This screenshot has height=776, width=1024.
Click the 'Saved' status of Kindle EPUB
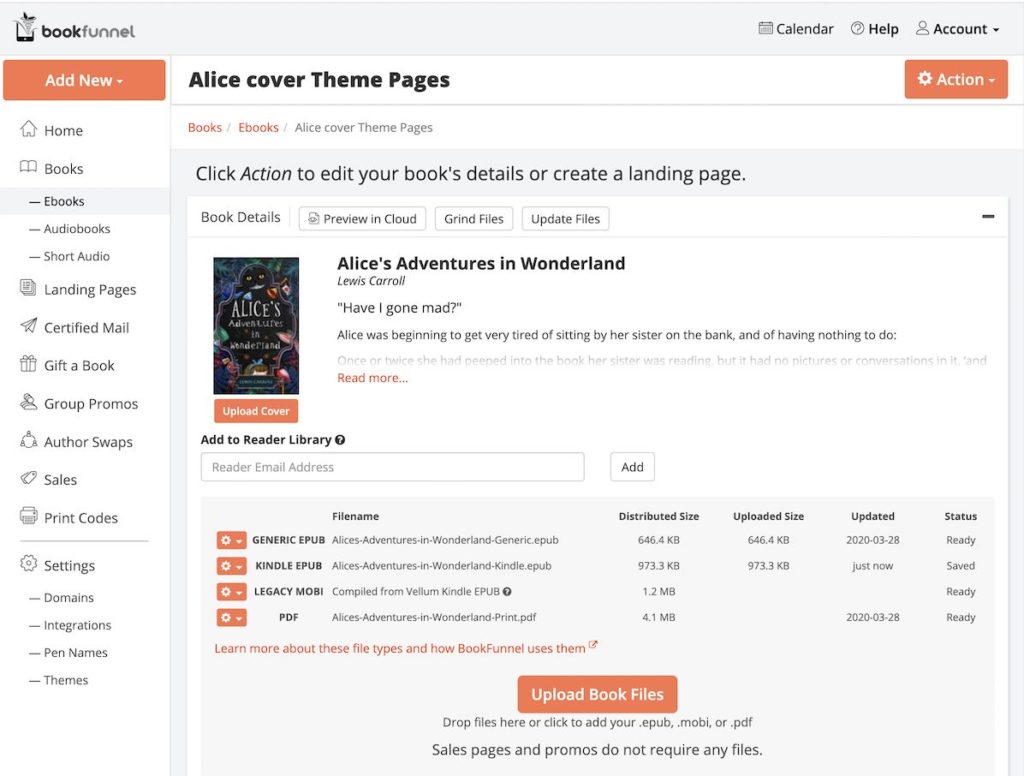[x=960, y=566]
